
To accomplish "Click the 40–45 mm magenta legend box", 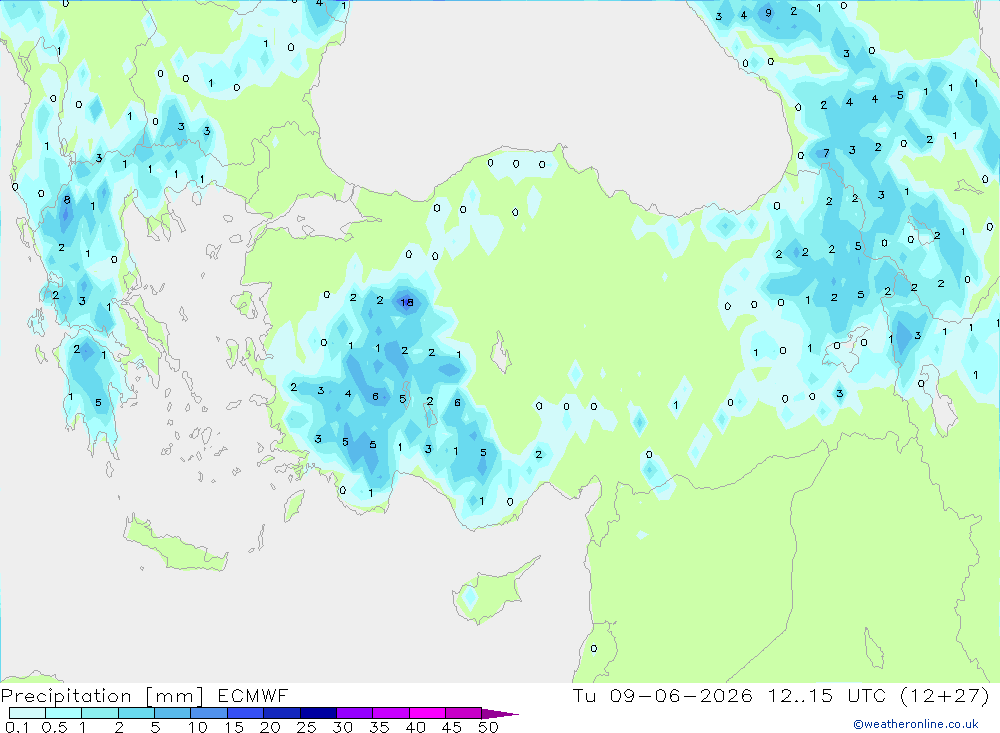I will (x=427, y=713).
